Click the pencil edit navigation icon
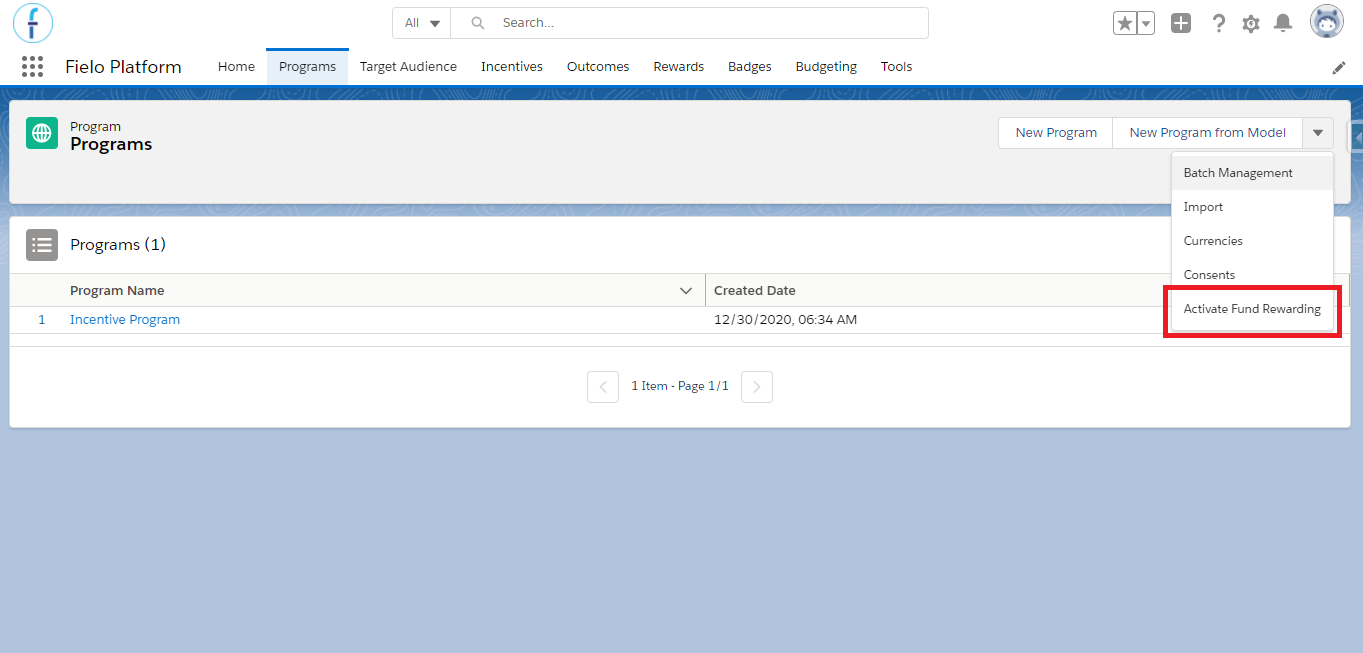1363x653 pixels. coord(1339,67)
